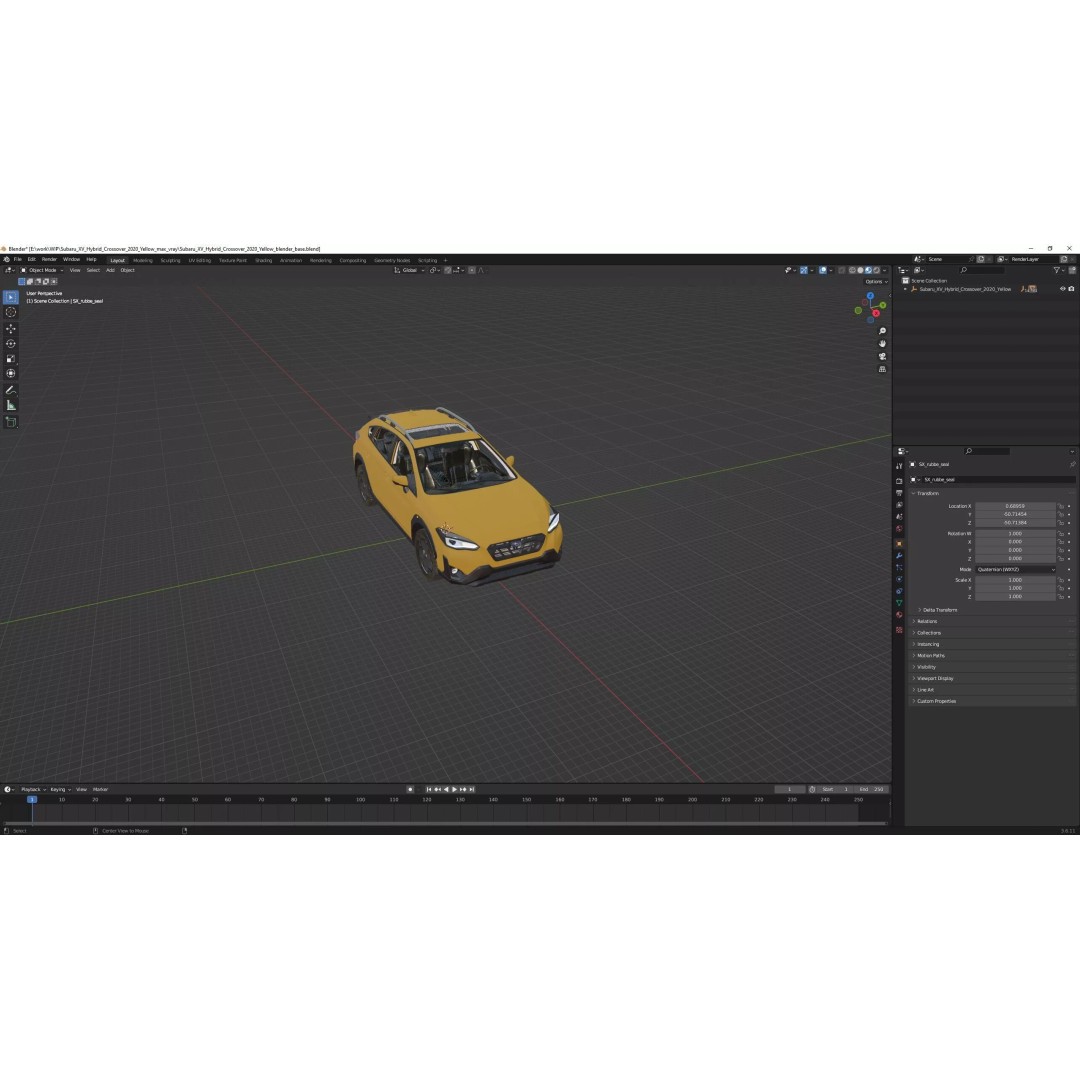The height and width of the screenshot is (1080, 1080).
Task: Play the animation forward
Action: pos(454,789)
